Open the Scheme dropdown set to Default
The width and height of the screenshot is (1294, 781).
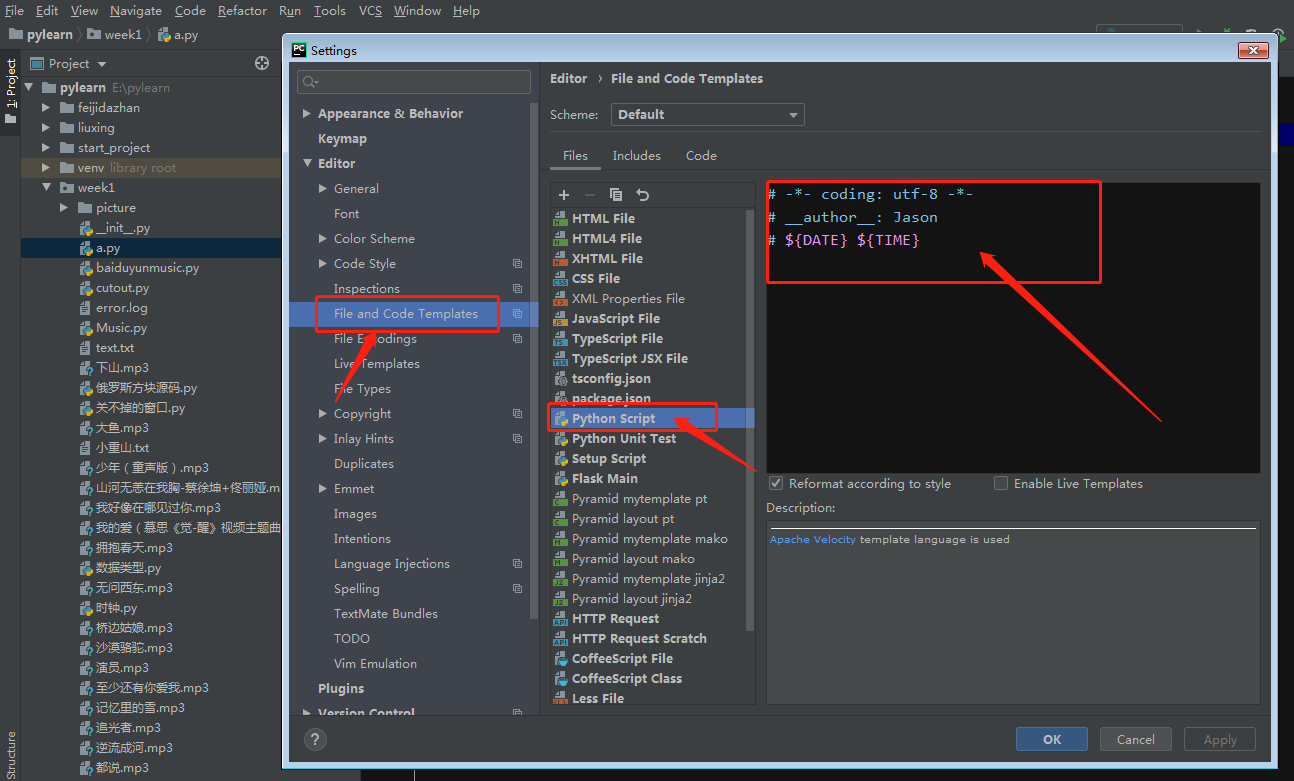pos(708,114)
